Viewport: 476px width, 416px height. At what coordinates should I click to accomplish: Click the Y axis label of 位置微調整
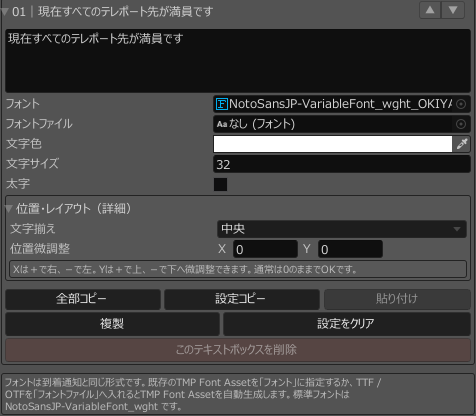pyautogui.click(x=307, y=249)
